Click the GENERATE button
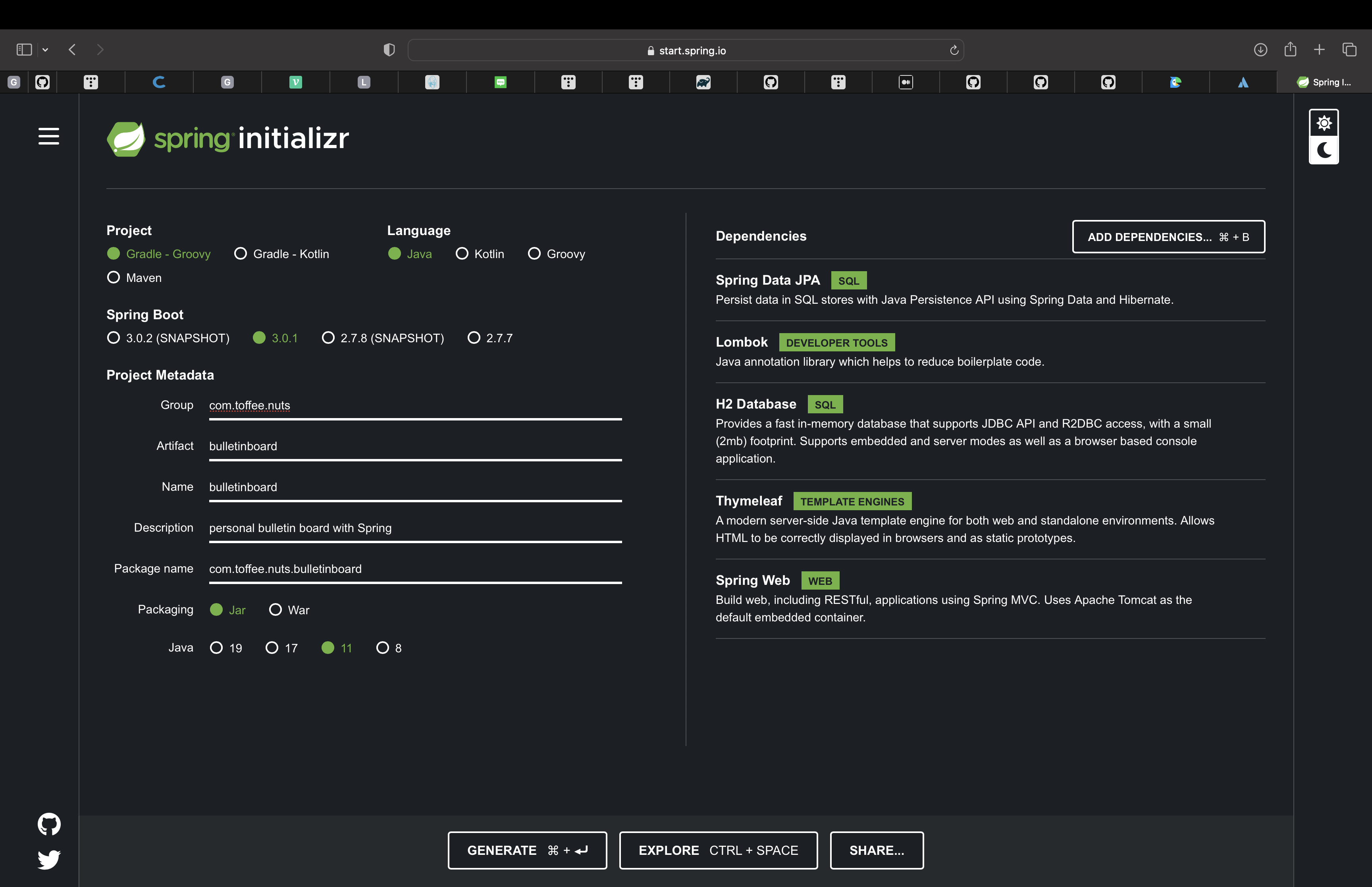This screenshot has height=887, width=1372. (527, 850)
